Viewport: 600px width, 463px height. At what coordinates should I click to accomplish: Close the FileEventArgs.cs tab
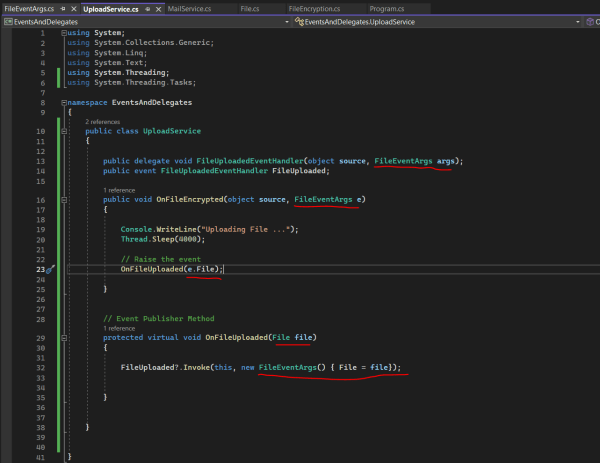[74, 9]
